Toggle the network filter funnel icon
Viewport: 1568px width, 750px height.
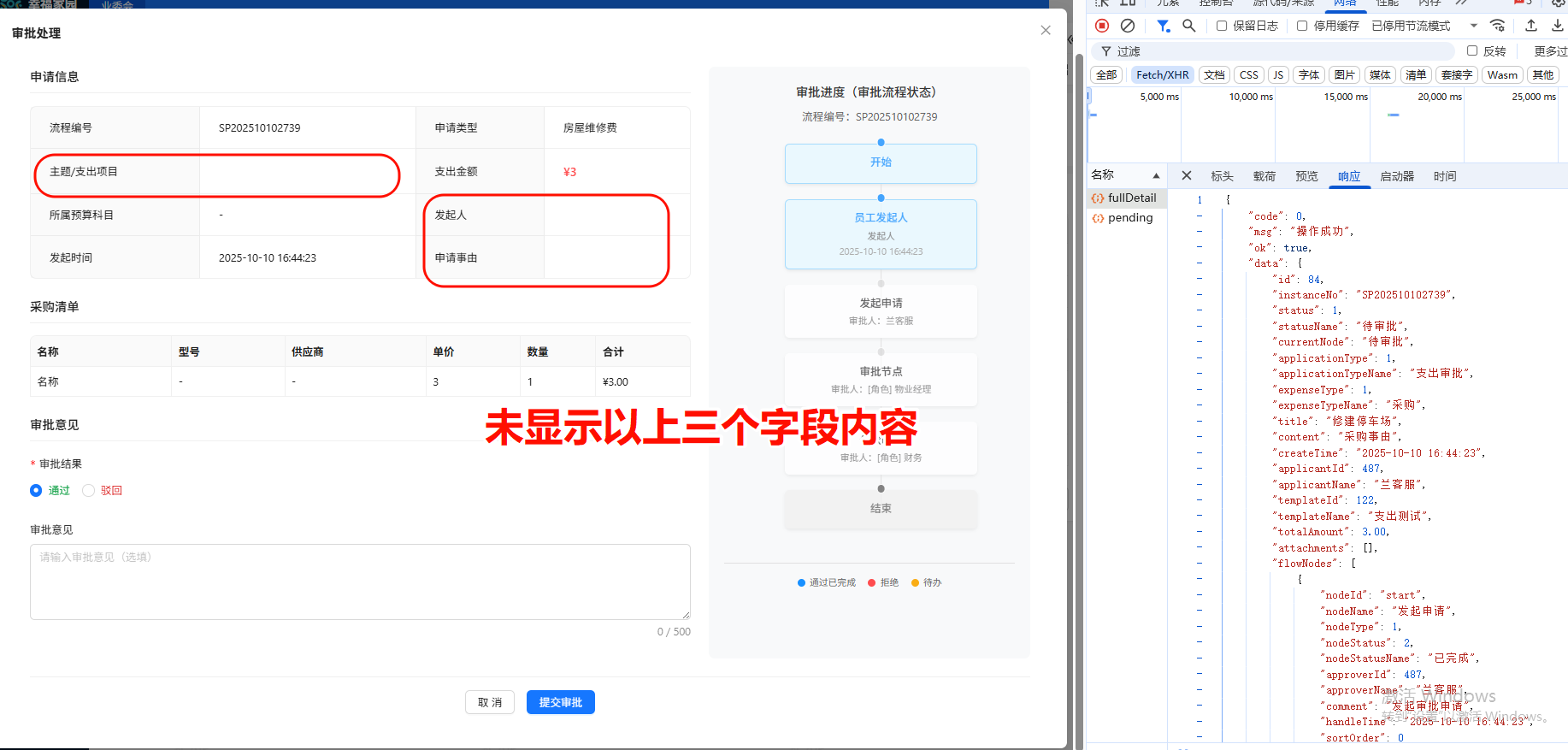point(1164,26)
